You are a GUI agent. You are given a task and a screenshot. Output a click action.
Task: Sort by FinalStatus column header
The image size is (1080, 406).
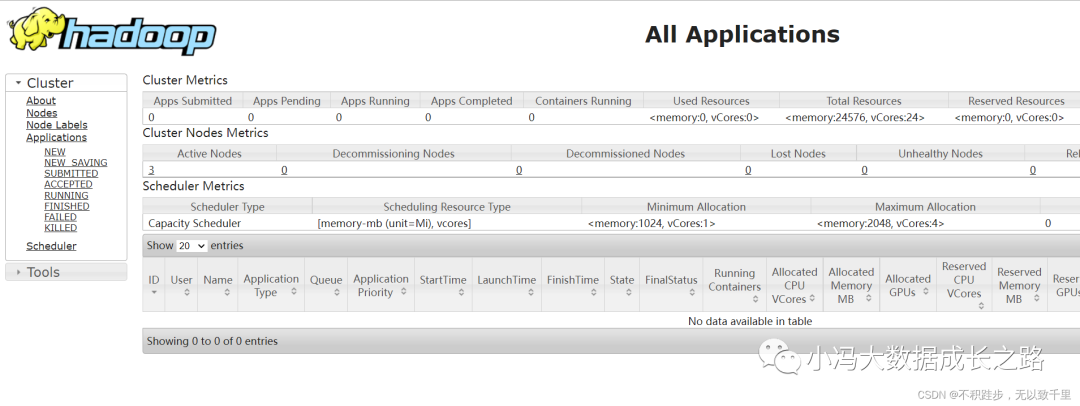point(670,285)
